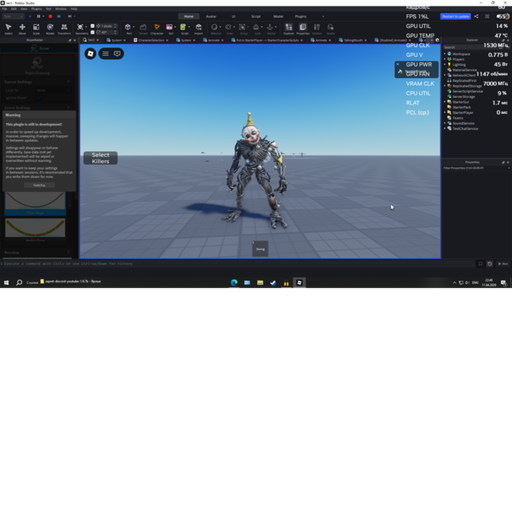The height and width of the screenshot is (512, 512).
Task: Activate the Move tool
Action: (22, 29)
